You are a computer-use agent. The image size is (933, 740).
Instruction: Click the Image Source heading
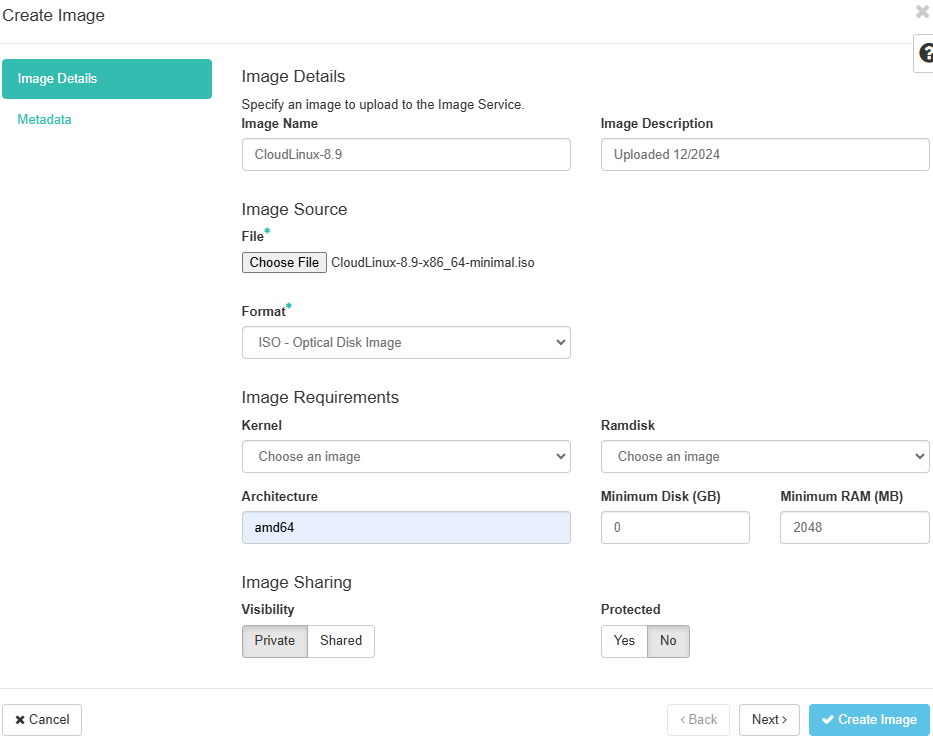click(295, 209)
